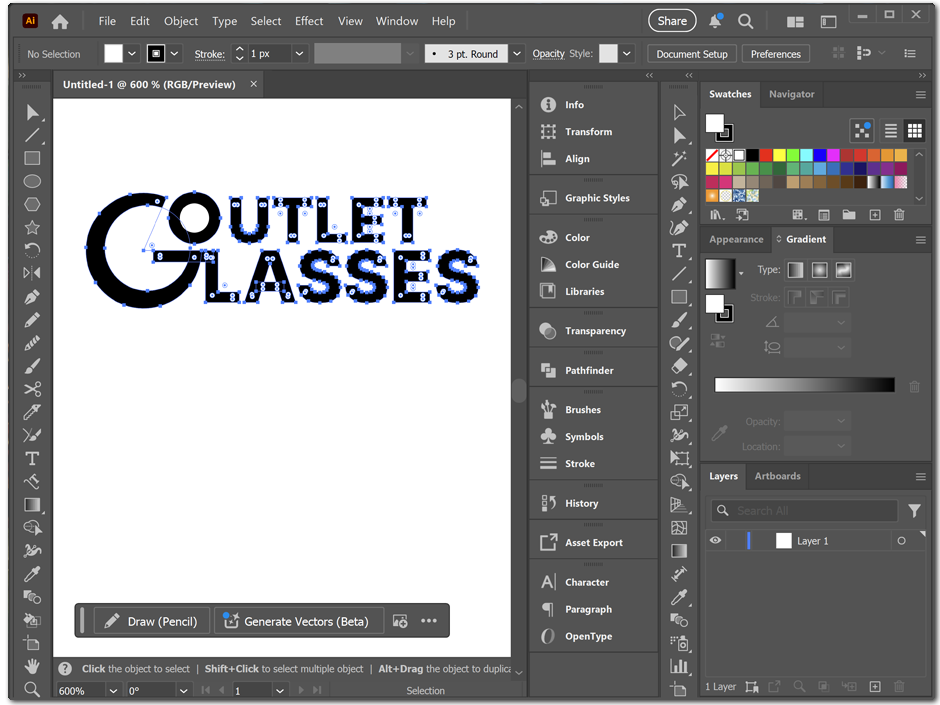The width and height of the screenshot is (940, 705).
Task: Switch to the Artboards tab
Action: click(x=777, y=476)
